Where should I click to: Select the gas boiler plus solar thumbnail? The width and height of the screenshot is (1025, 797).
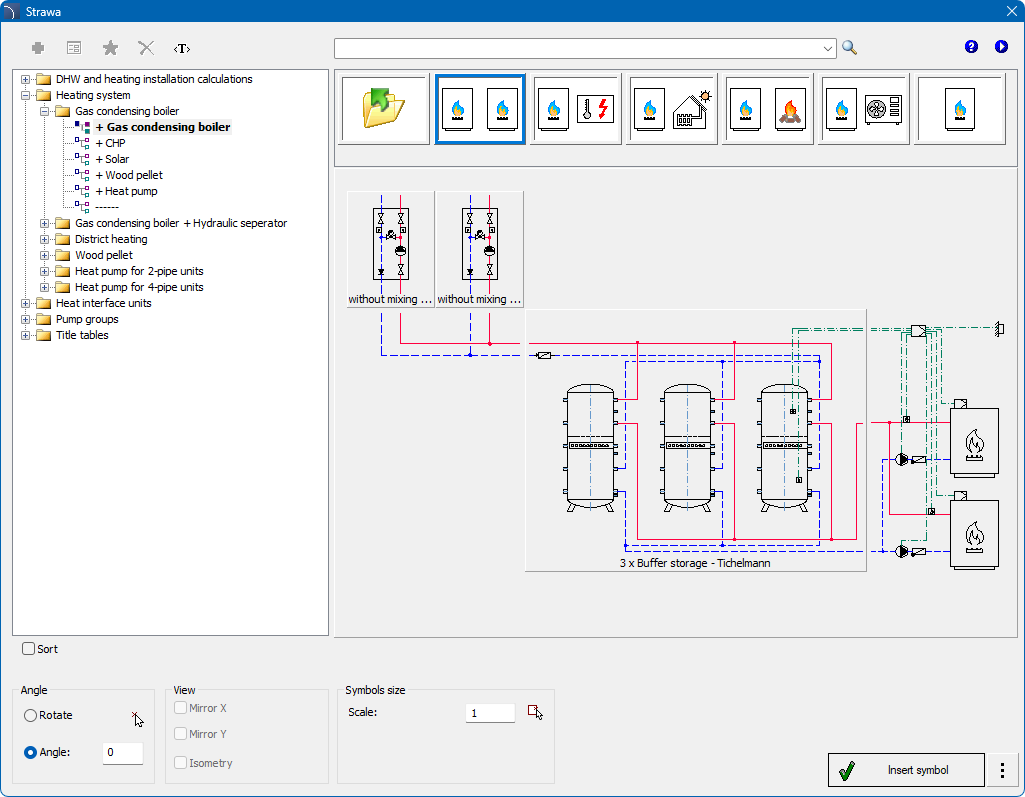(671, 109)
